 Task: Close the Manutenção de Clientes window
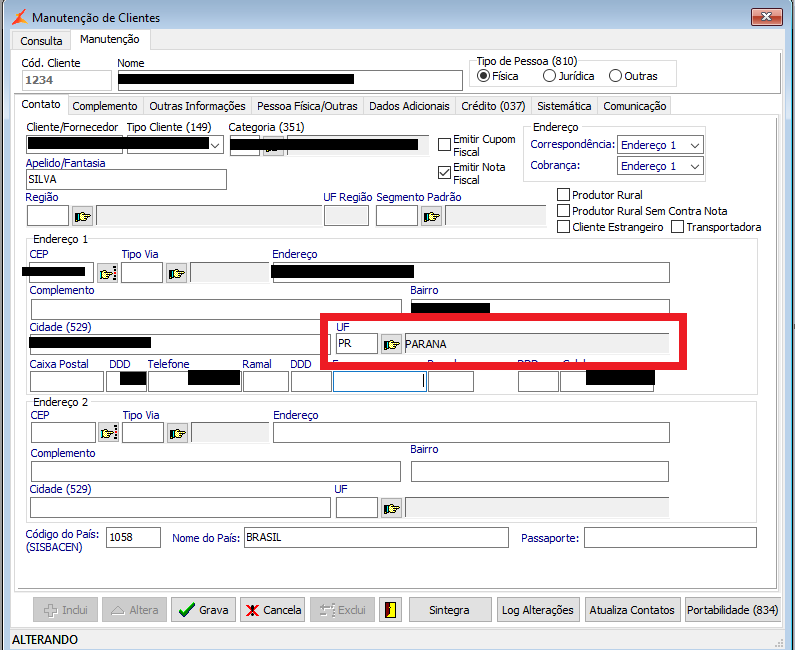point(766,17)
